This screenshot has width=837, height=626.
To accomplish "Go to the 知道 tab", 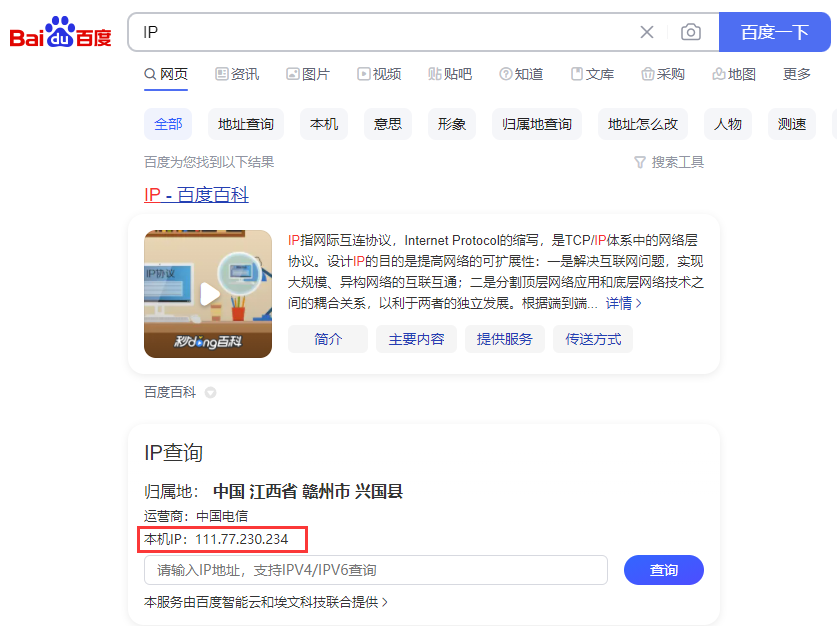I will 521,74.
